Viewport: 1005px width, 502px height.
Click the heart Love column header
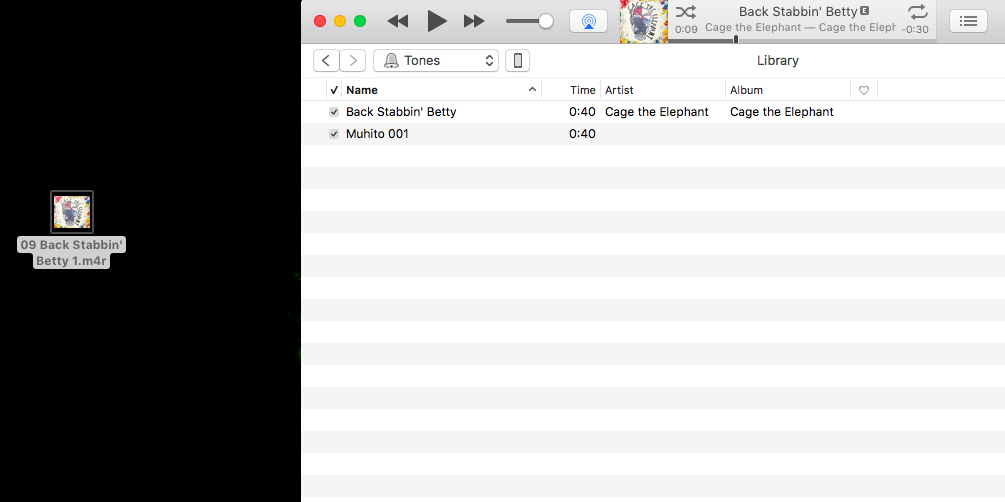864,90
